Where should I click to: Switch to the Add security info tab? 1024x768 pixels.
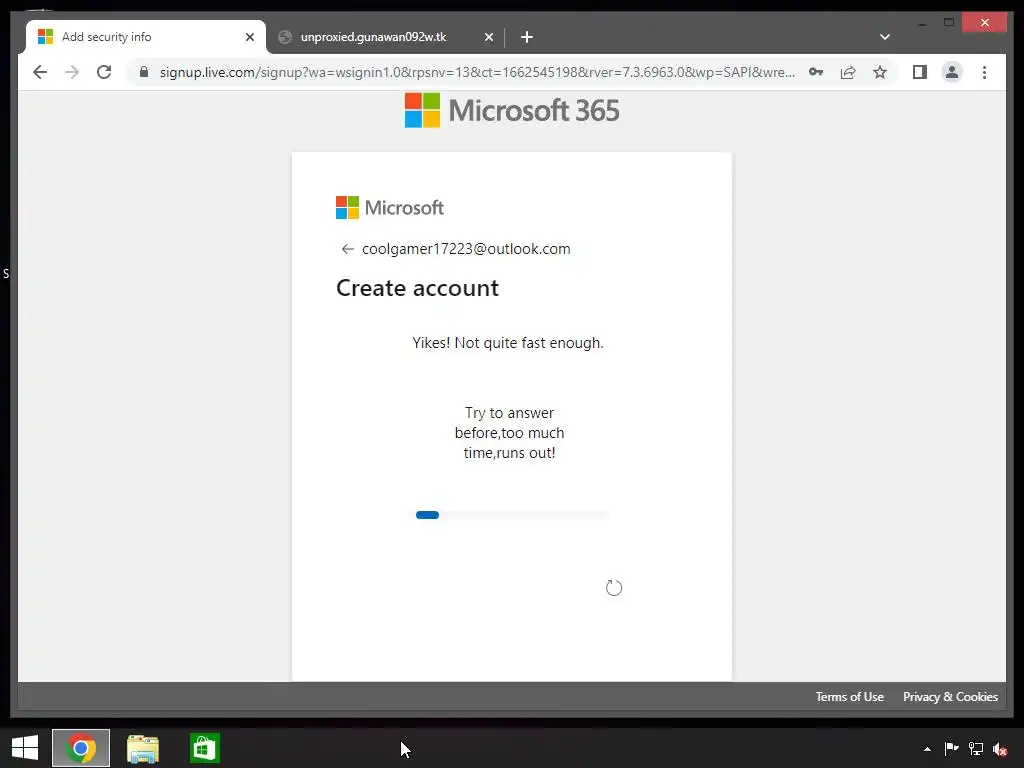pyautogui.click(x=146, y=37)
